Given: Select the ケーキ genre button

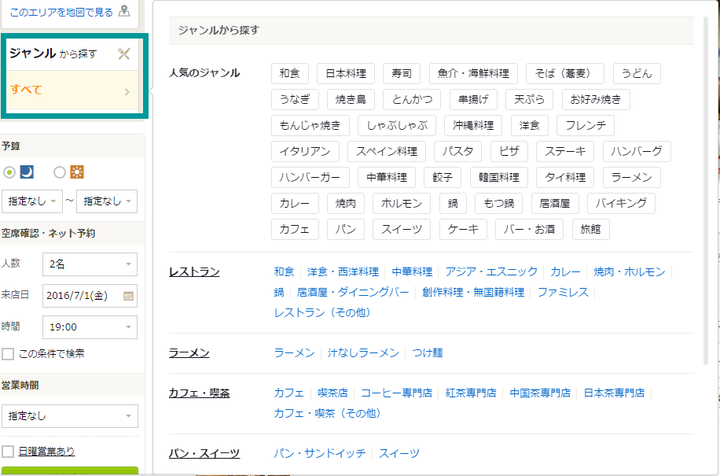Looking at the screenshot, I should pos(463,229).
